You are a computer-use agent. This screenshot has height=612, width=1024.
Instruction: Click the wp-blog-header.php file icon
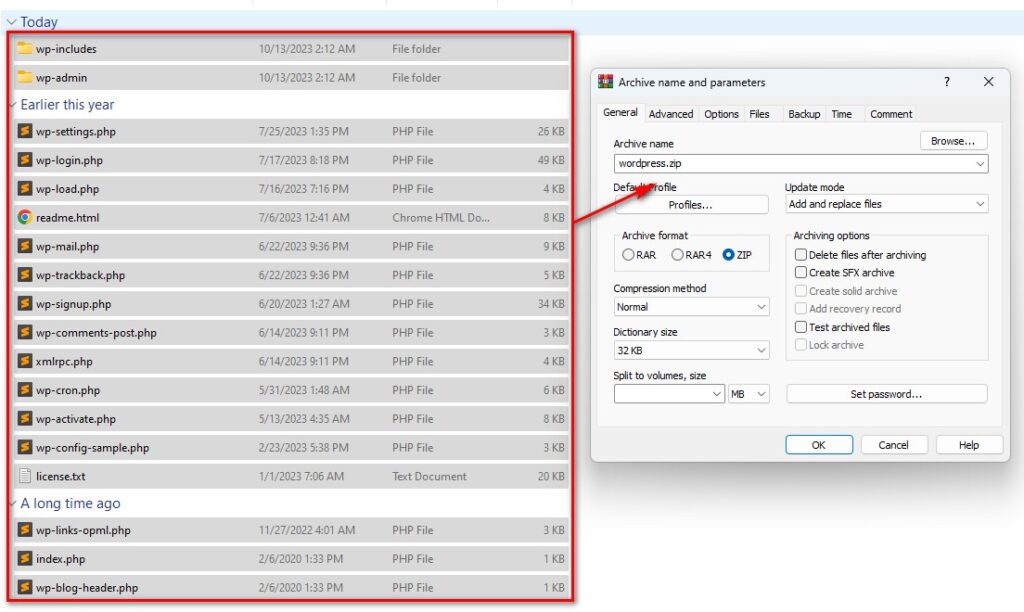point(25,587)
